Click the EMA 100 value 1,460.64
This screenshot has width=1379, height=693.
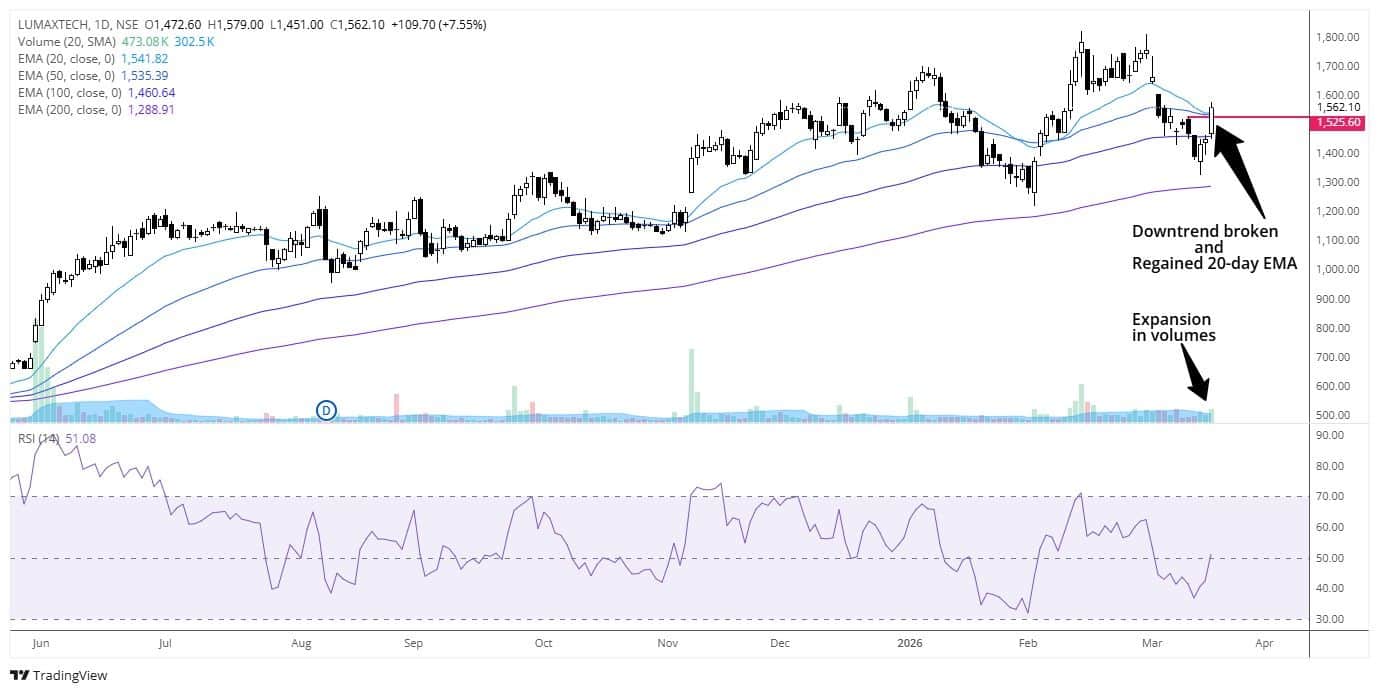(153, 92)
